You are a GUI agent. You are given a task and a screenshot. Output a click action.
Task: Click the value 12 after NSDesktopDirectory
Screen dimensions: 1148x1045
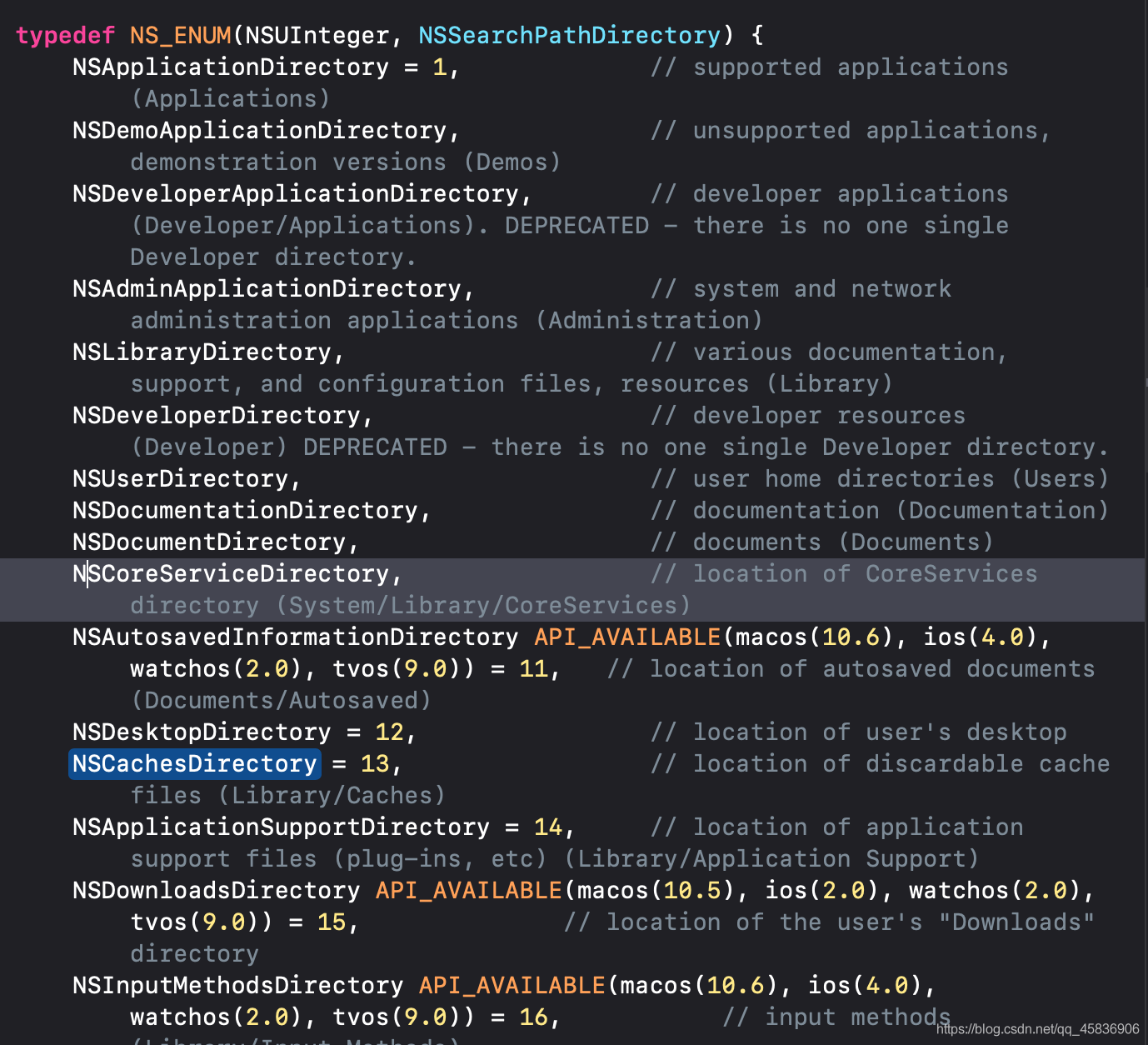(x=389, y=732)
